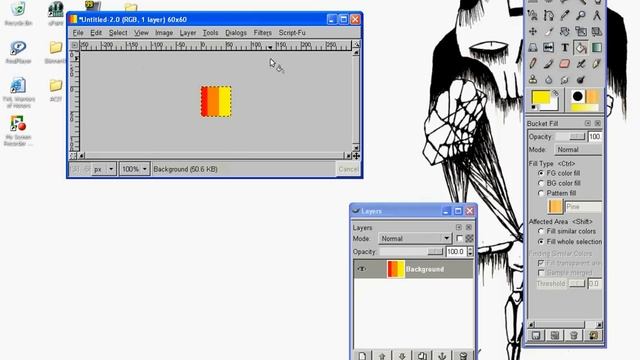Screen dimensions: 640x360
Task: Select the Blend gradient tool
Action: 596,47
